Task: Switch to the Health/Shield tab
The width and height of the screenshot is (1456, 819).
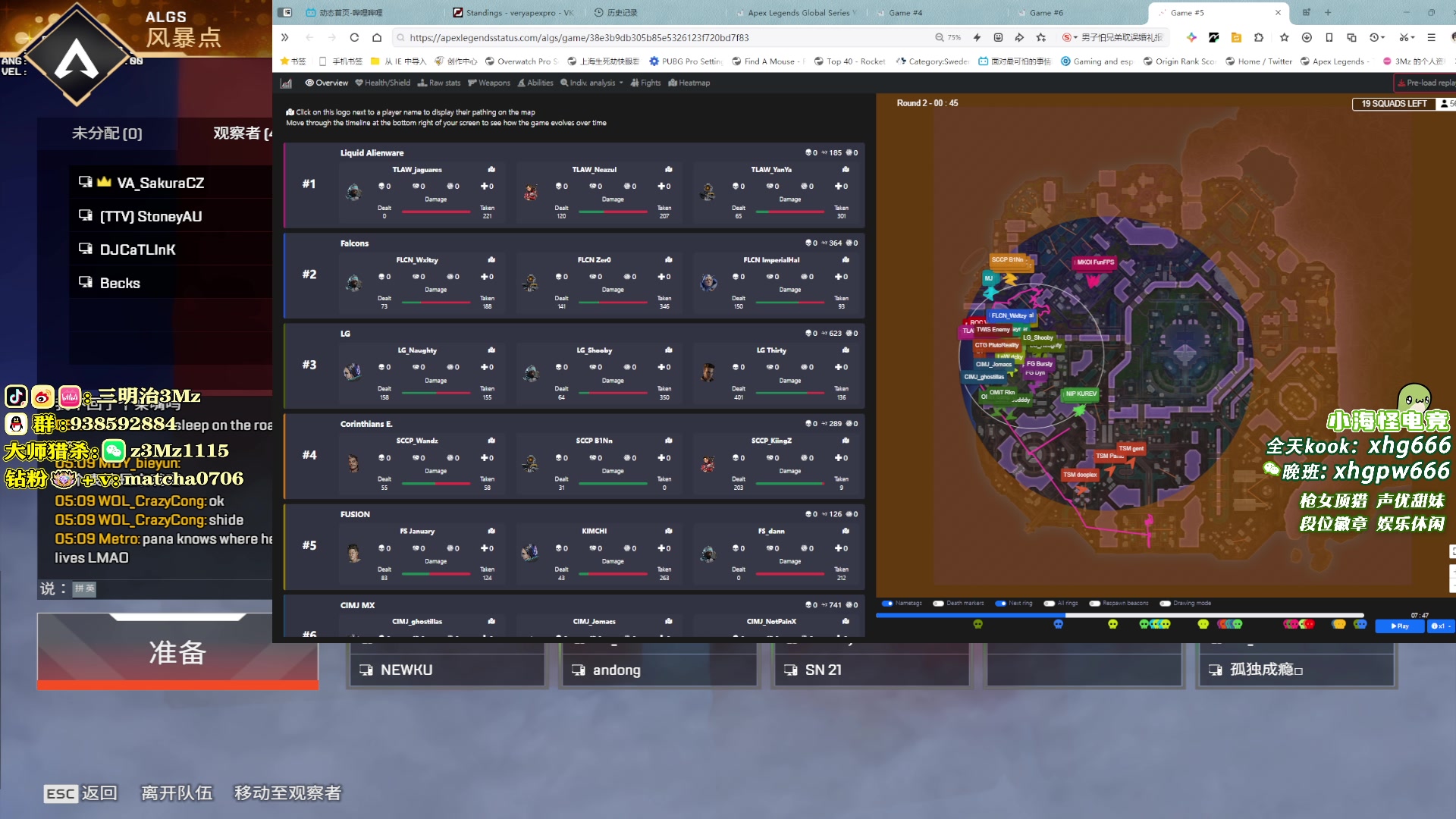Action: click(383, 83)
